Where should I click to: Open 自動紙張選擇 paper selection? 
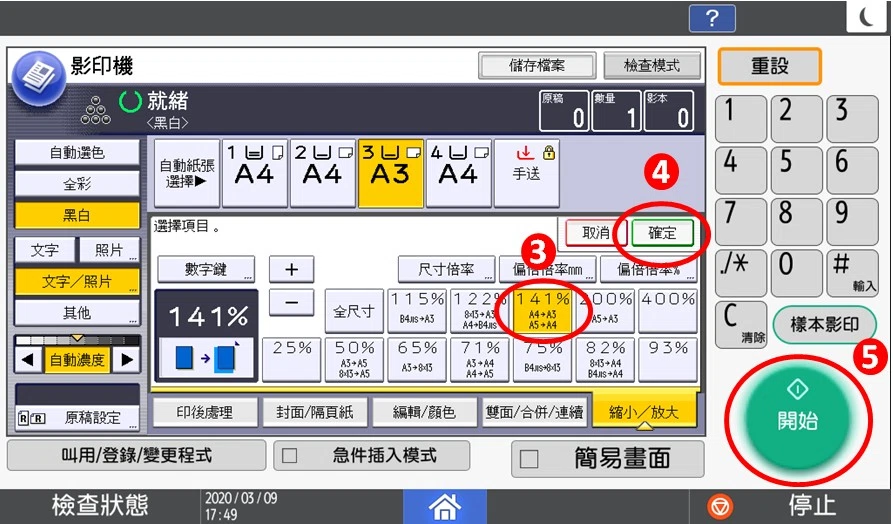187,173
